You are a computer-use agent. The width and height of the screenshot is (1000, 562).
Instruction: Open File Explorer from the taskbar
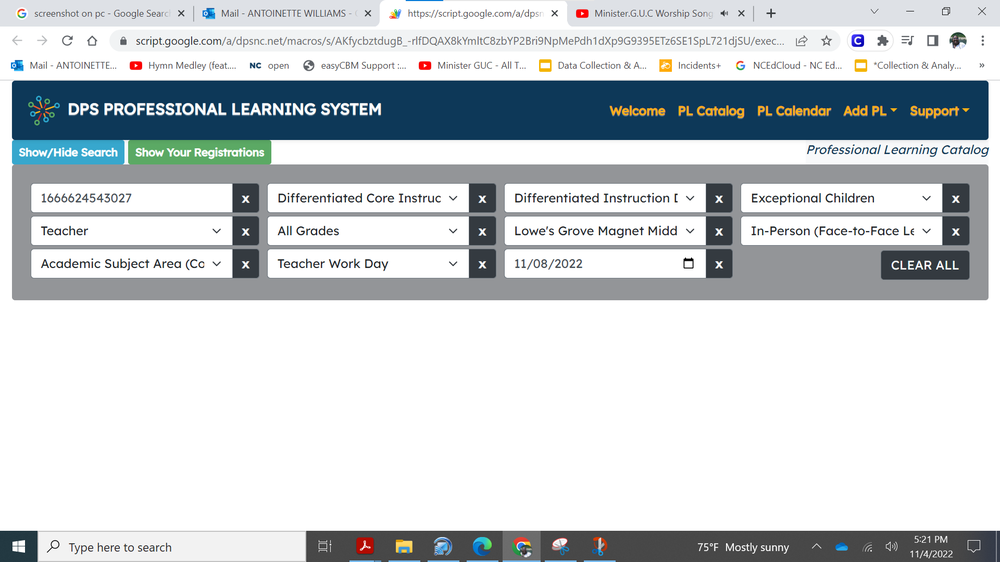[x=404, y=547]
